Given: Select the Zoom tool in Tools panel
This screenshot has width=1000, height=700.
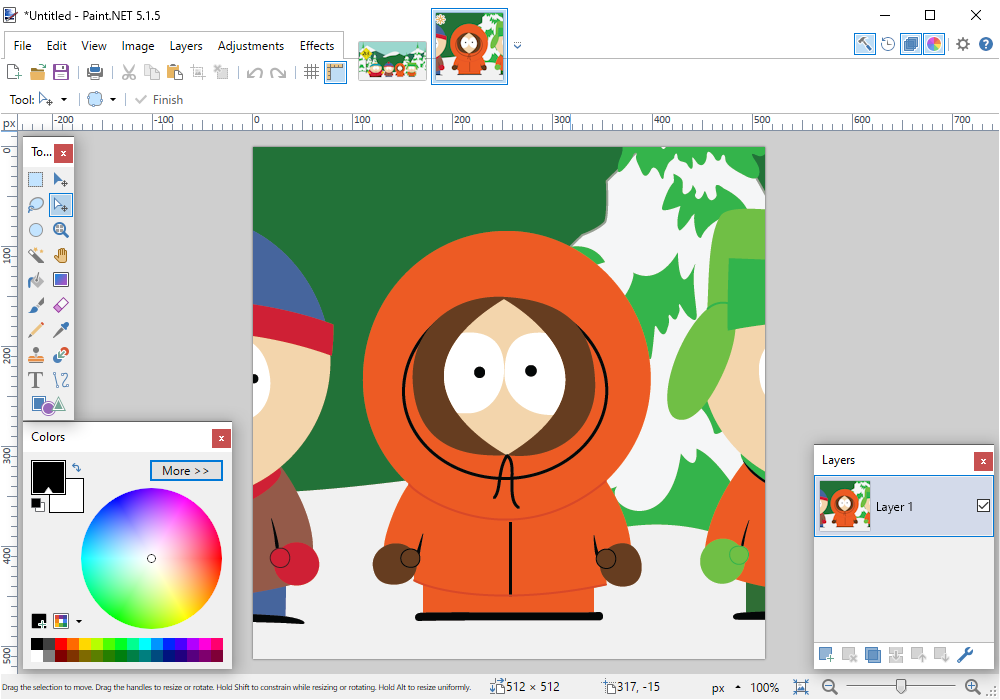Looking at the screenshot, I should click(x=61, y=230).
